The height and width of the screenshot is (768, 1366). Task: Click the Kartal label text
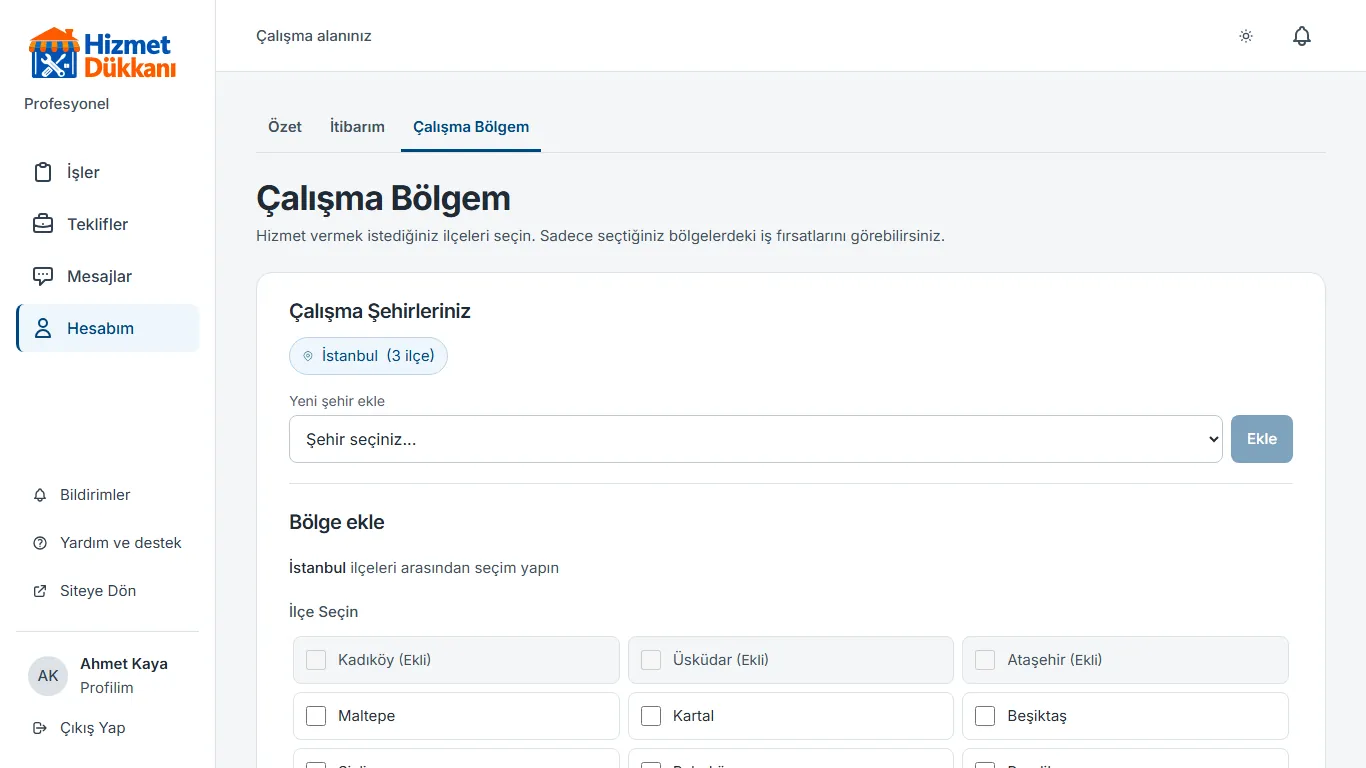(694, 716)
